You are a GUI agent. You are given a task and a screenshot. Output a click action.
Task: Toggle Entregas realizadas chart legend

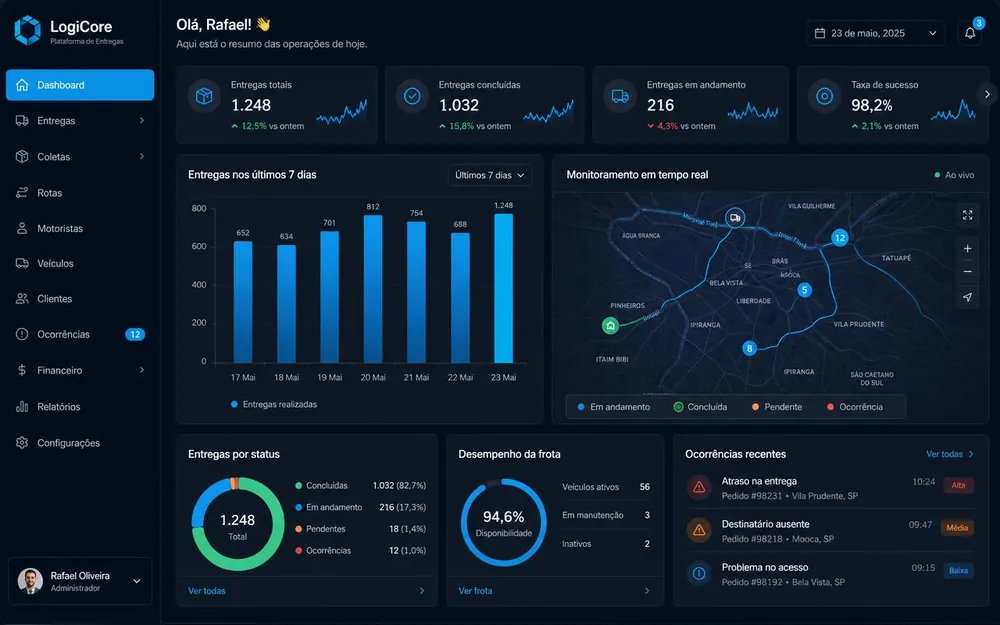[x=274, y=404]
